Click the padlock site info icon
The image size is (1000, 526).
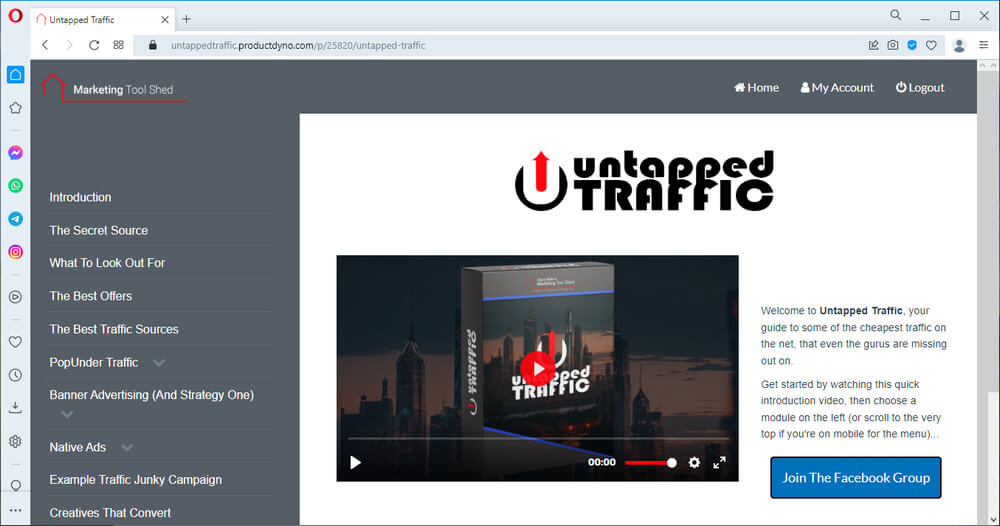point(152,45)
